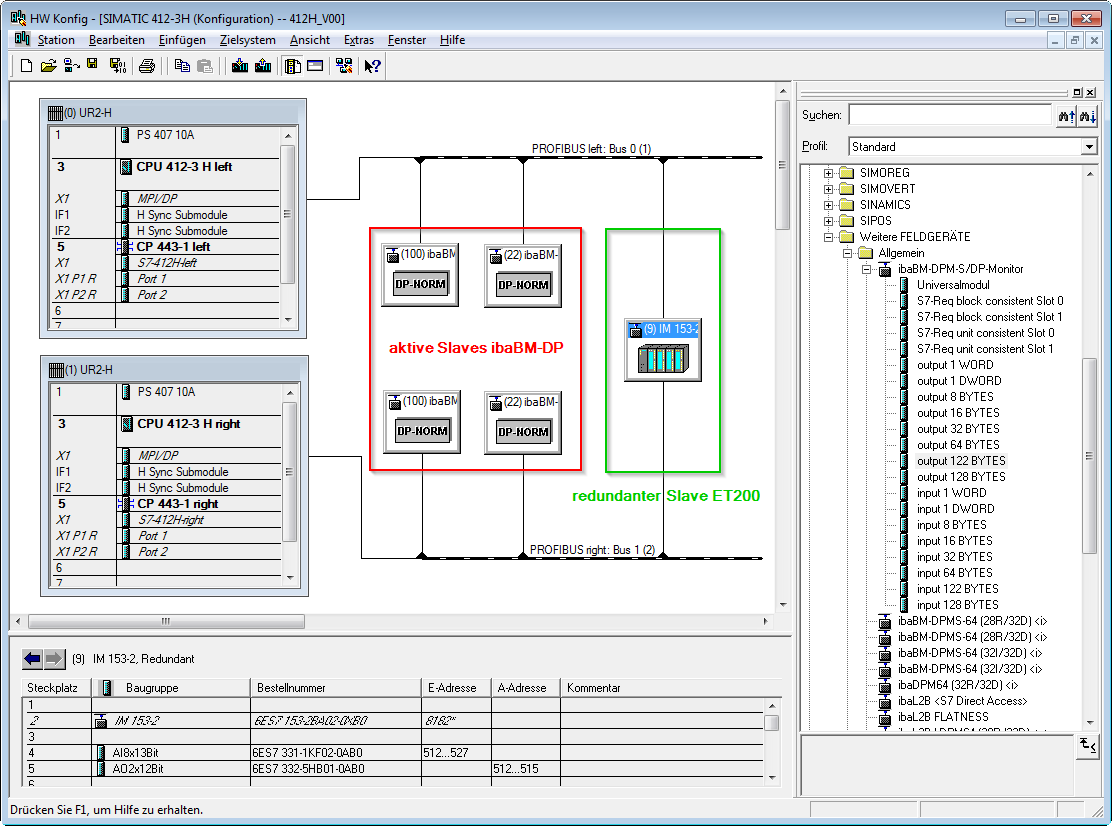Select input 128 BYTES in catalog
Viewport: 1112px width, 826px height.
tap(957, 605)
